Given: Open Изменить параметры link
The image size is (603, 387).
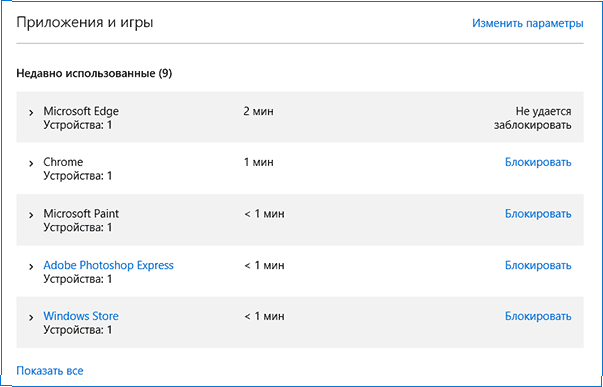Looking at the screenshot, I should (528, 23).
